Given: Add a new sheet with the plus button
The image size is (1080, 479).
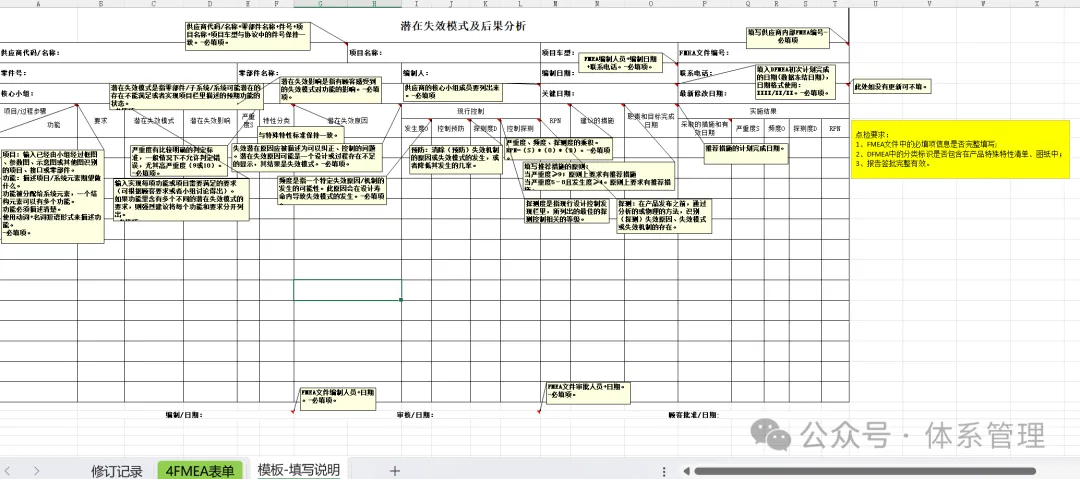Looking at the screenshot, I should click(x=394, y=471).
